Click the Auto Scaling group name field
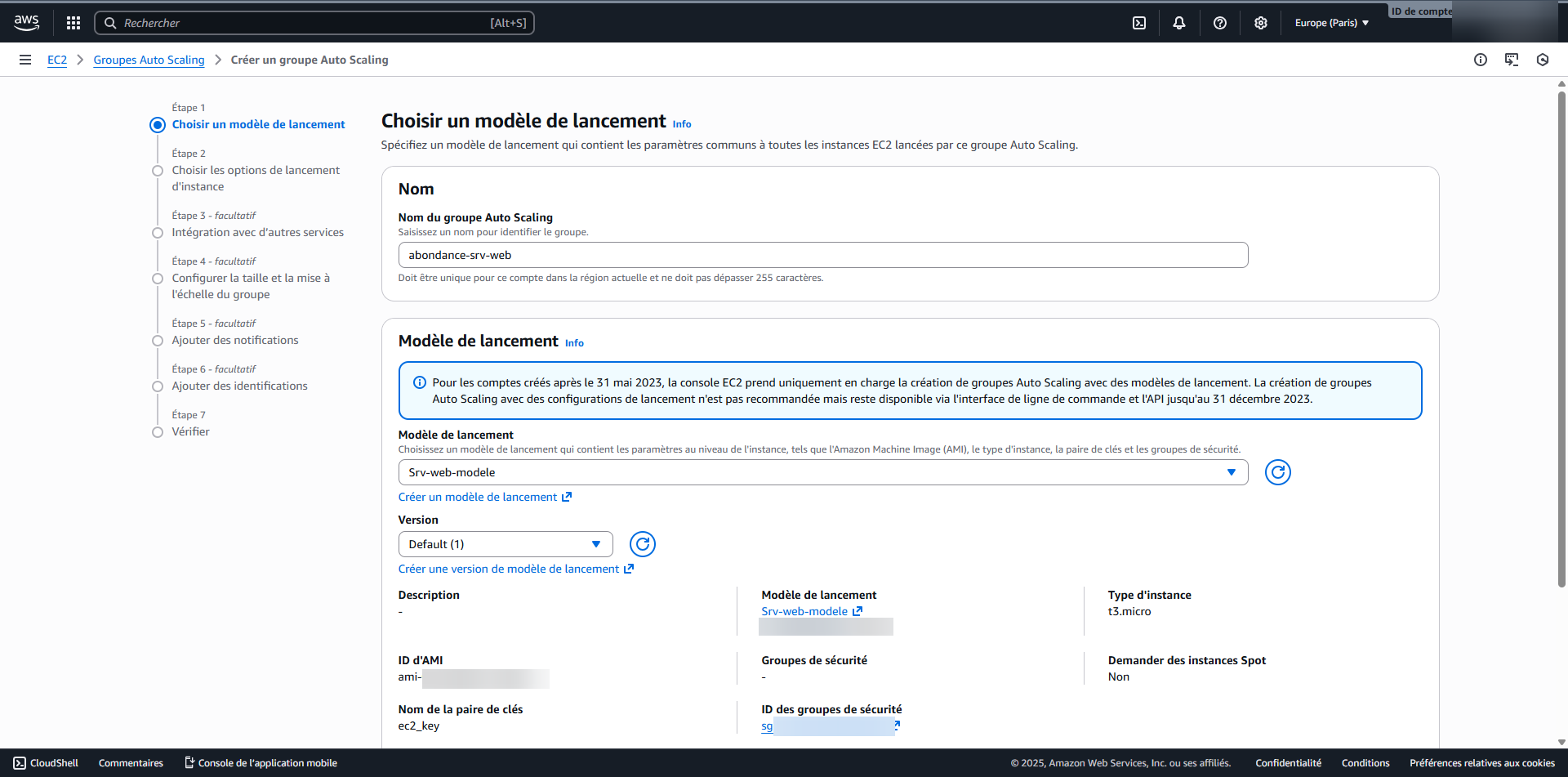The width and height of the screenshot is (1568, 777). [x=822, y=255]
